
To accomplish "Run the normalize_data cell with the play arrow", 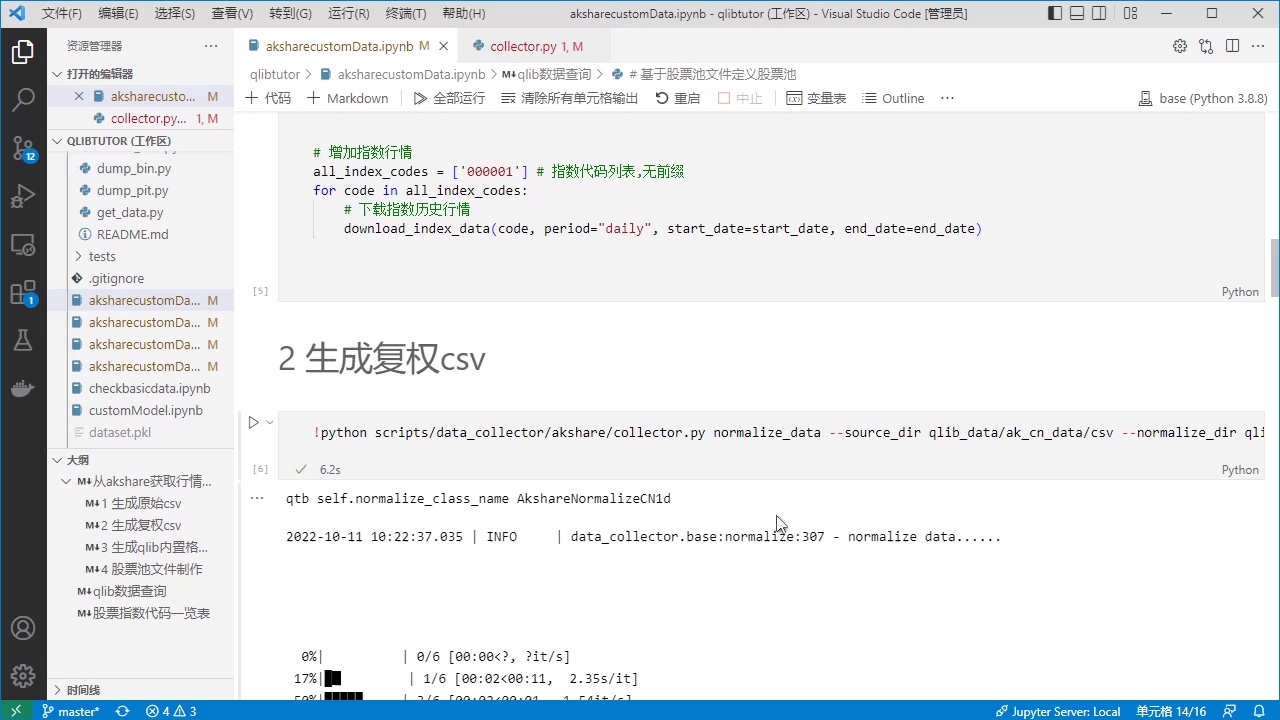I will pos(254,422).
